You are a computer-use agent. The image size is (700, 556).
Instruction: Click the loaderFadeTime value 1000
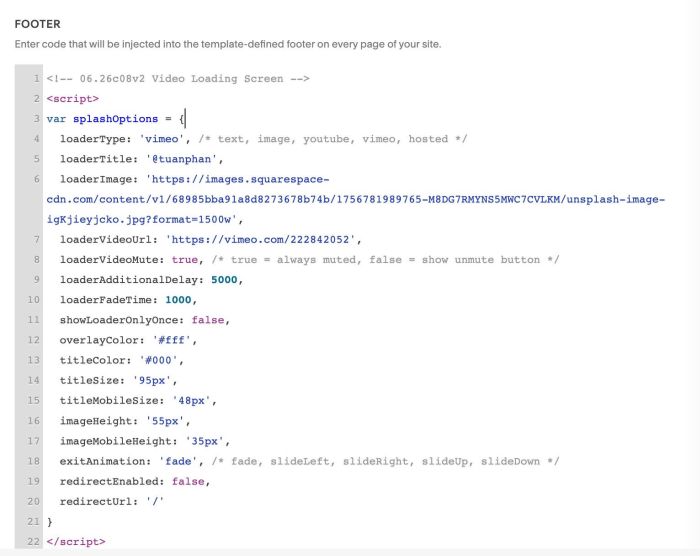(x=178, y=300)
